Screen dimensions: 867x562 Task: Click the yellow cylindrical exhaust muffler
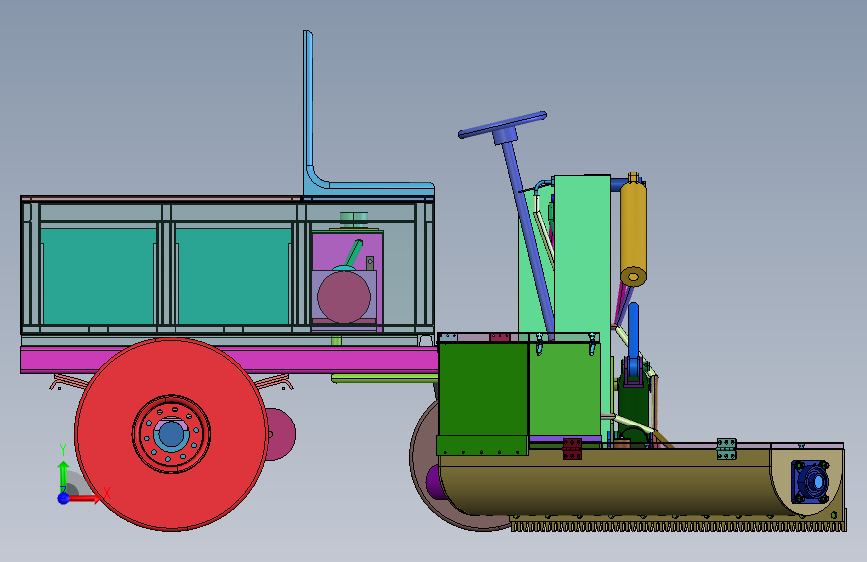634,231
